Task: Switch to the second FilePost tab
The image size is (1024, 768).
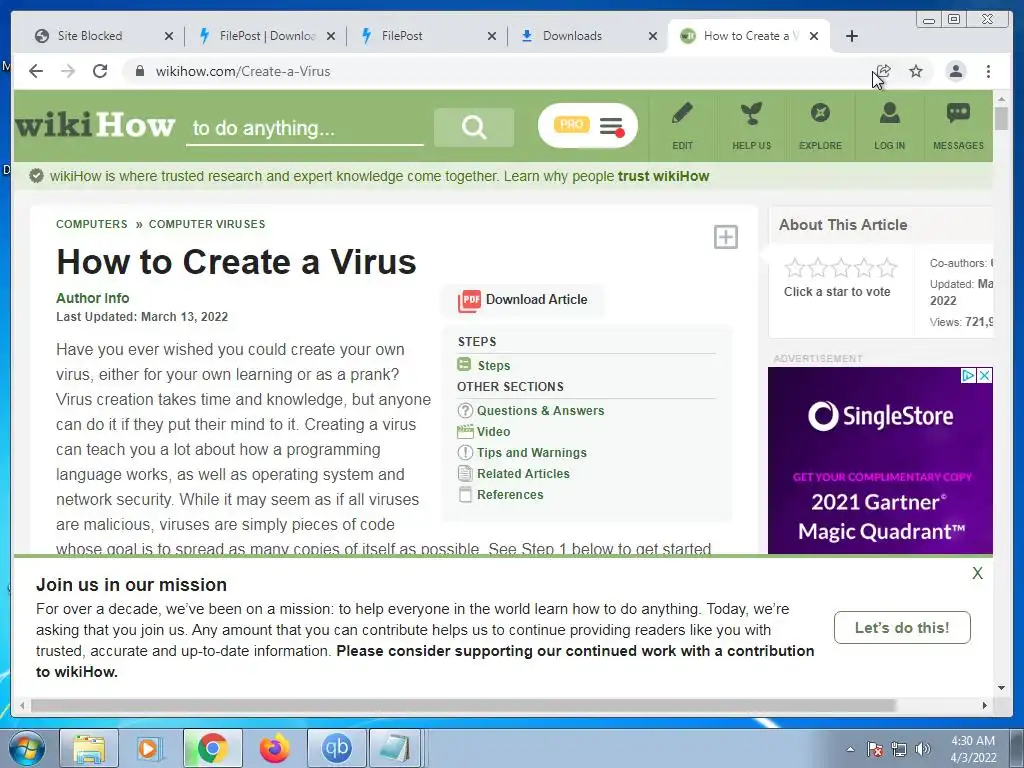Action: click(x=401, y=36)
